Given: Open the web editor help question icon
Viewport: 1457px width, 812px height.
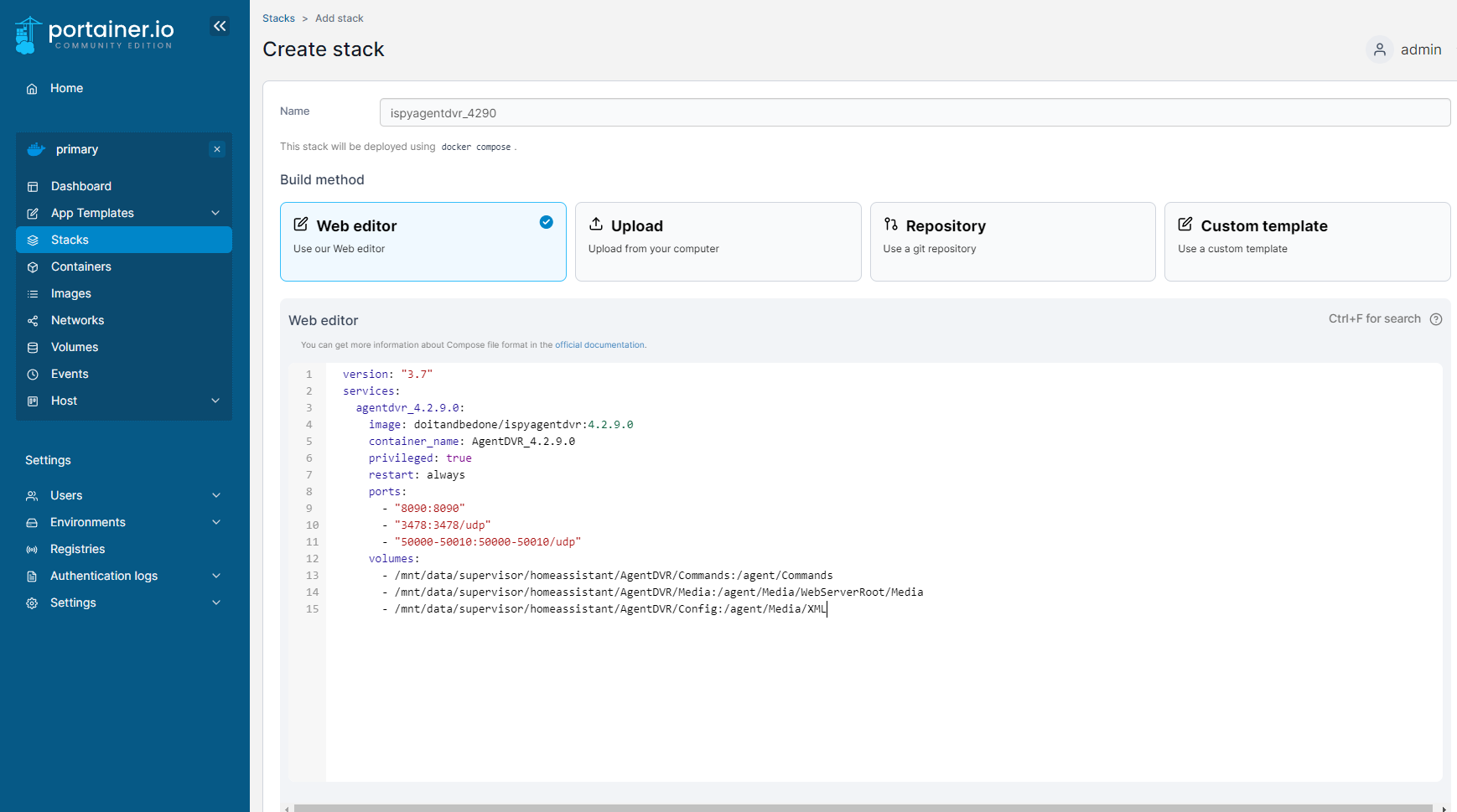Looking at the screenshot, I should [1436, 319].
